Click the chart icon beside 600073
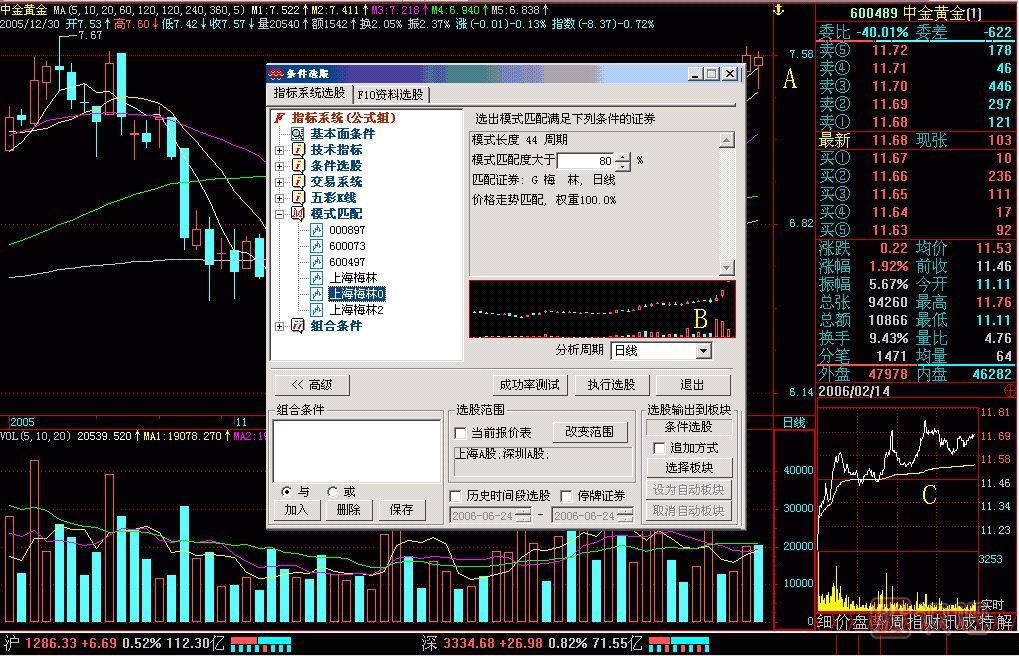Screen dimensions: 1019x656 316,246
